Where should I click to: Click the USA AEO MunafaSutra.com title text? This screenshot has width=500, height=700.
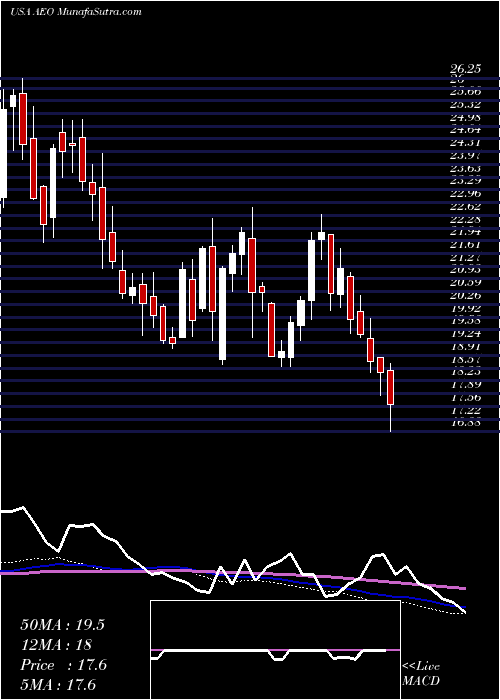click(75, 12)
